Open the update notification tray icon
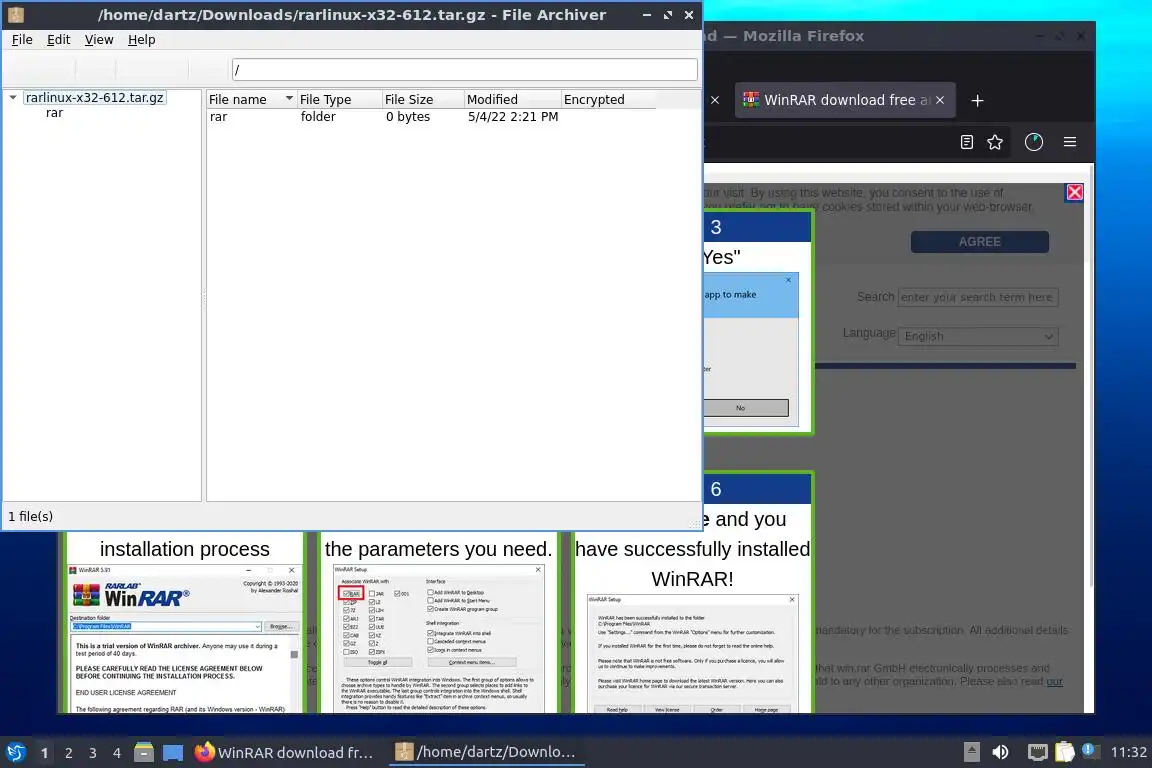The width and height of the screenshot is (1152, 768). tap(1089, 750)
